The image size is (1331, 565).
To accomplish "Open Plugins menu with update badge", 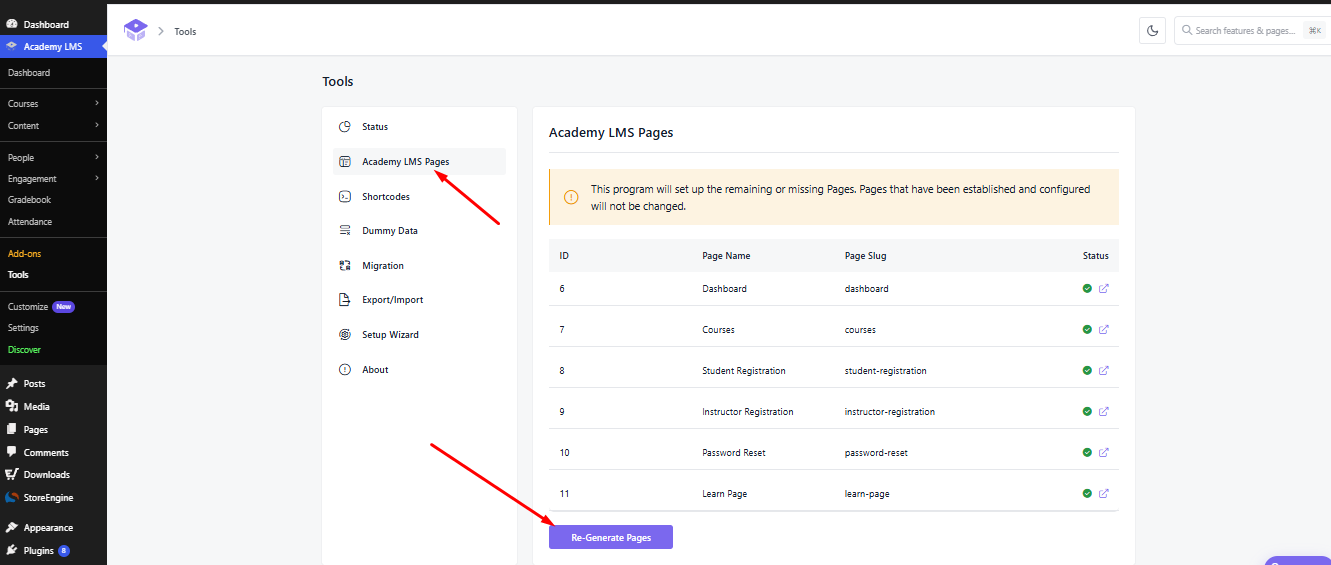I will point(53,551).
